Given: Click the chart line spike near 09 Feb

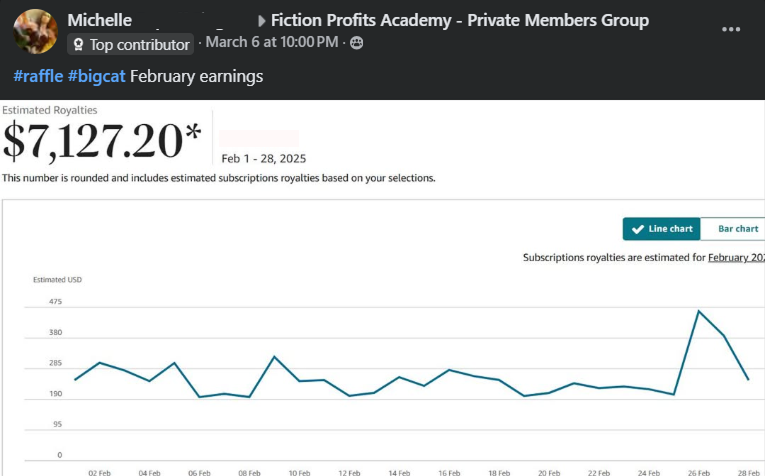Looking at the screenshot, I should click(x=274, y=356).
